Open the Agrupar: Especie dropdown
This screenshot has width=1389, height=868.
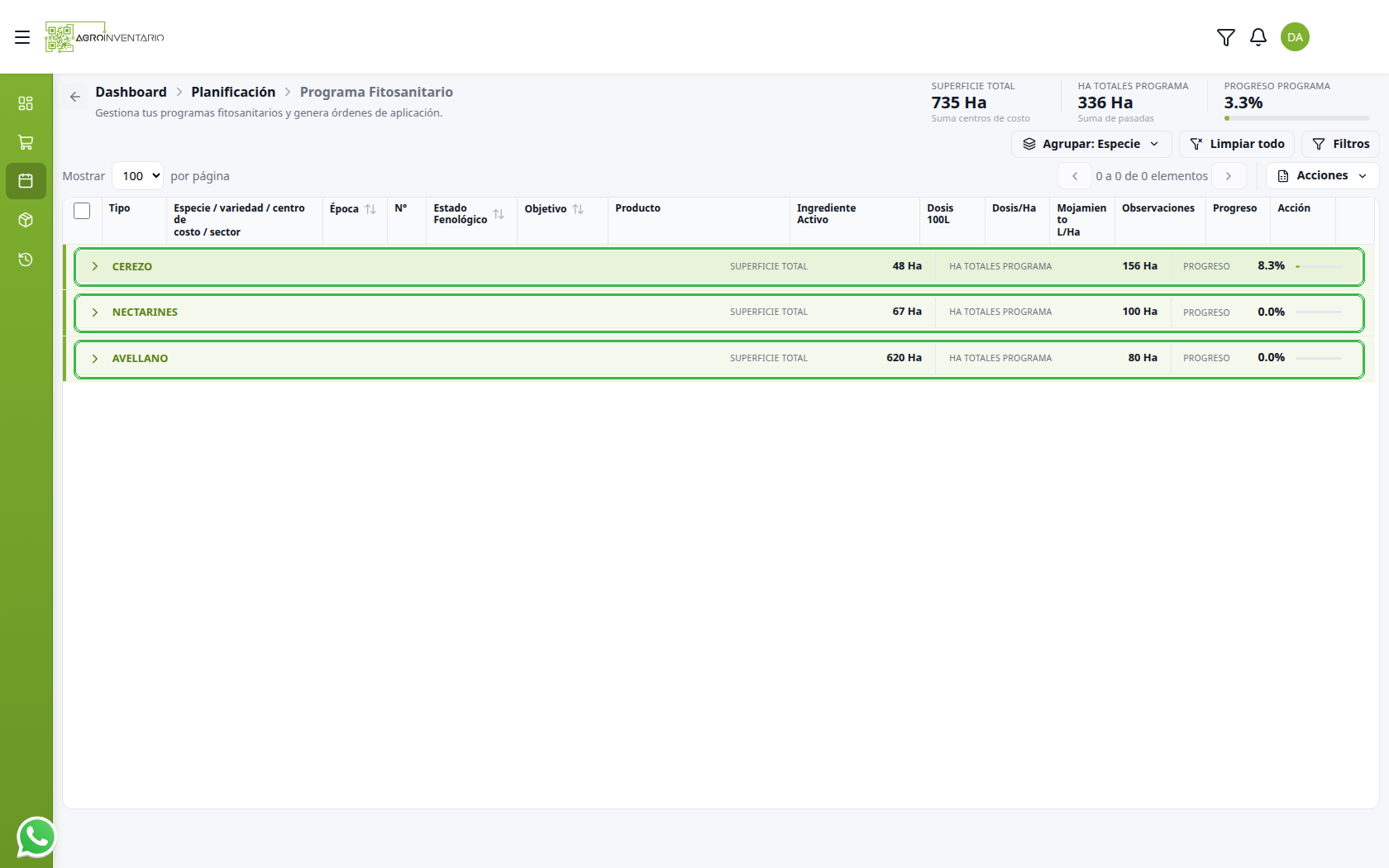(x=1091, y=144)
